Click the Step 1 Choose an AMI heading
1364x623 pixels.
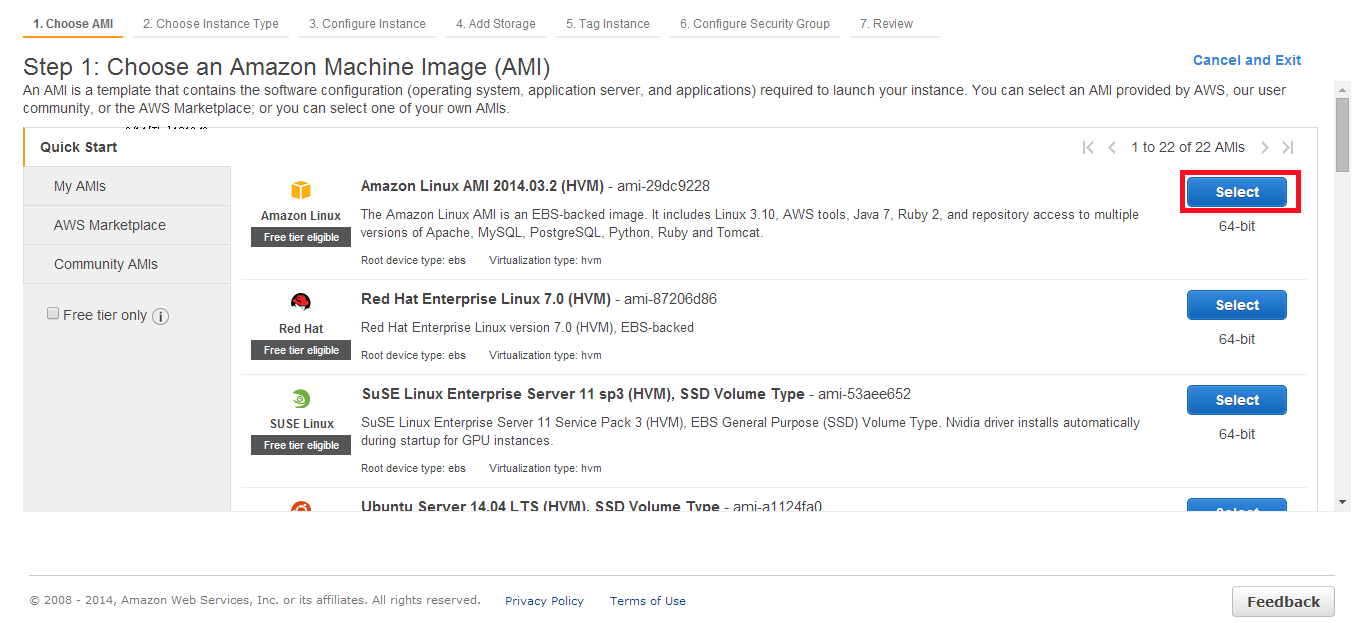pyautogui.click(x=286, y=67)
